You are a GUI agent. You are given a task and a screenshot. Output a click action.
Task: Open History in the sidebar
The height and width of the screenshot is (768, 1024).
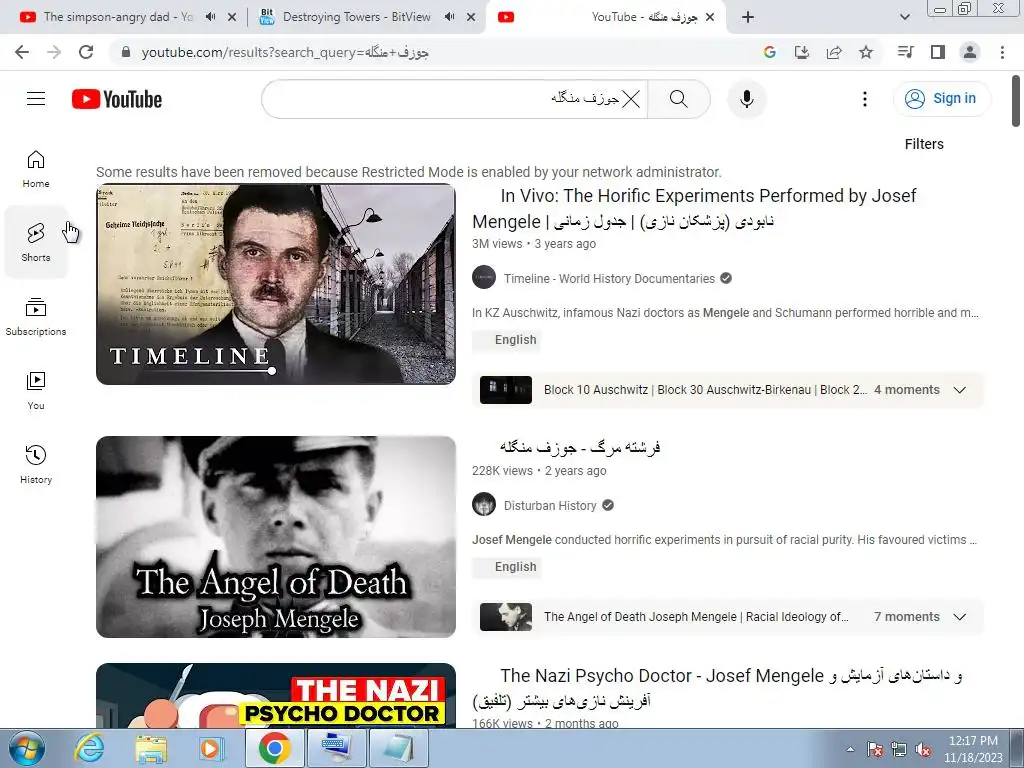coord(36,464)
